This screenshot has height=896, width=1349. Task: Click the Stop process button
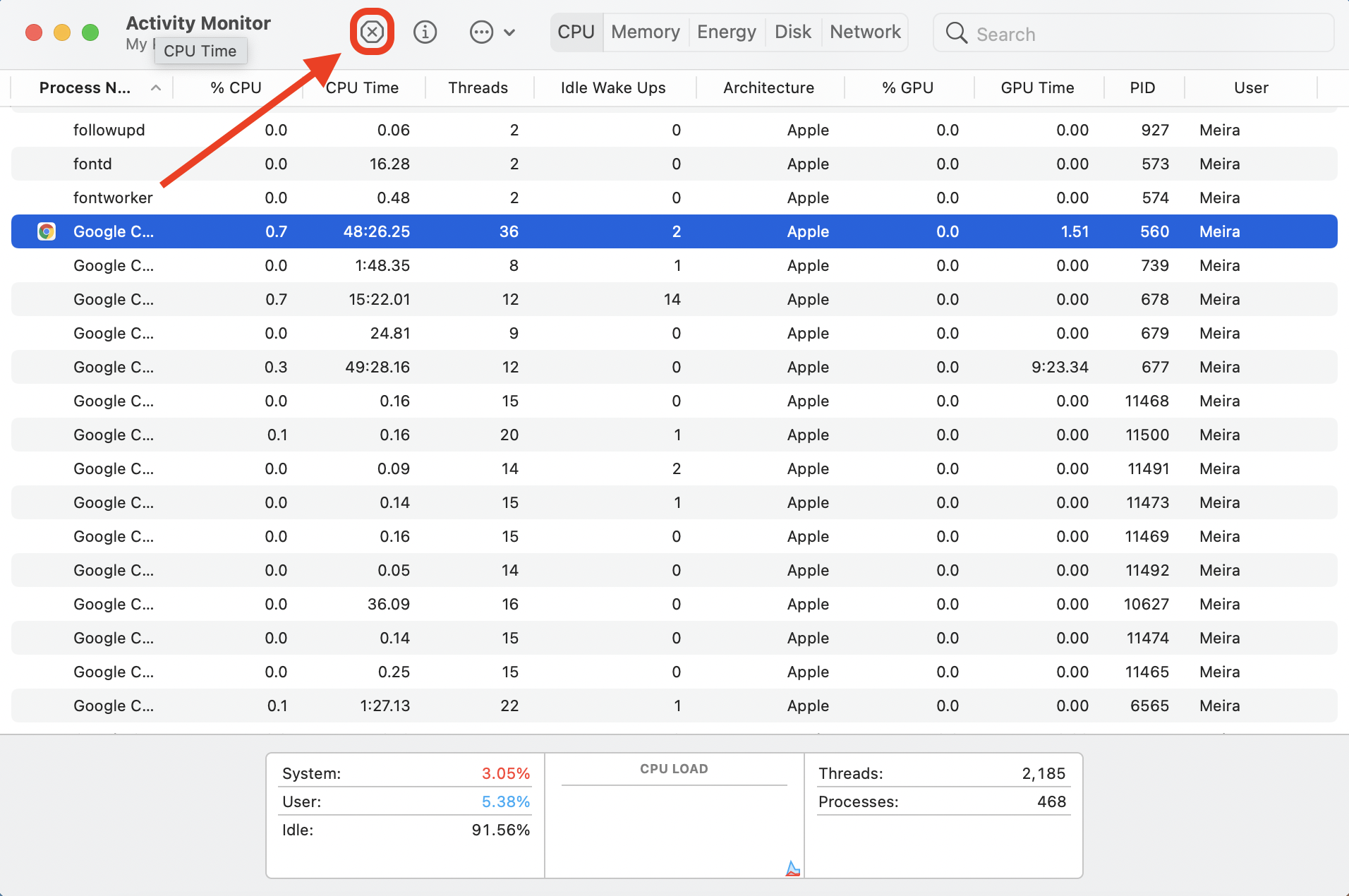point(372,32)
